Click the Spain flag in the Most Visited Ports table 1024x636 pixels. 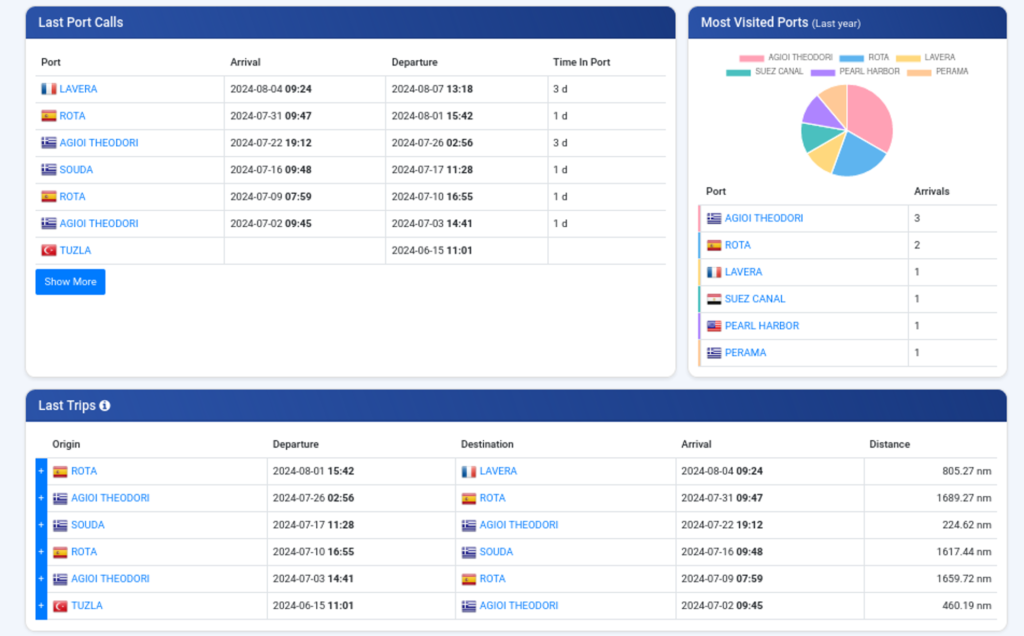coord(714,245)
